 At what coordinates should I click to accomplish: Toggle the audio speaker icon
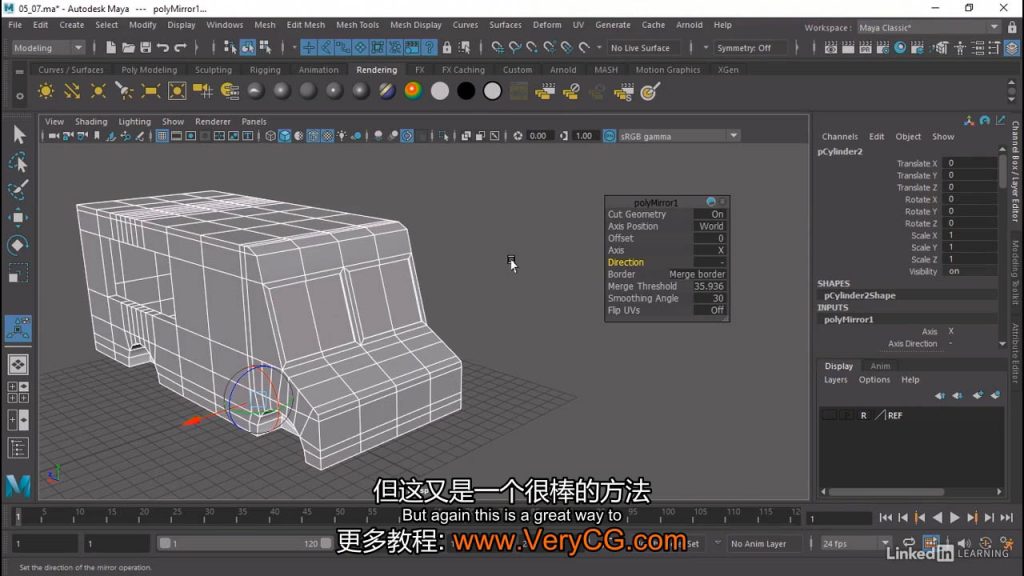point(965,543)
